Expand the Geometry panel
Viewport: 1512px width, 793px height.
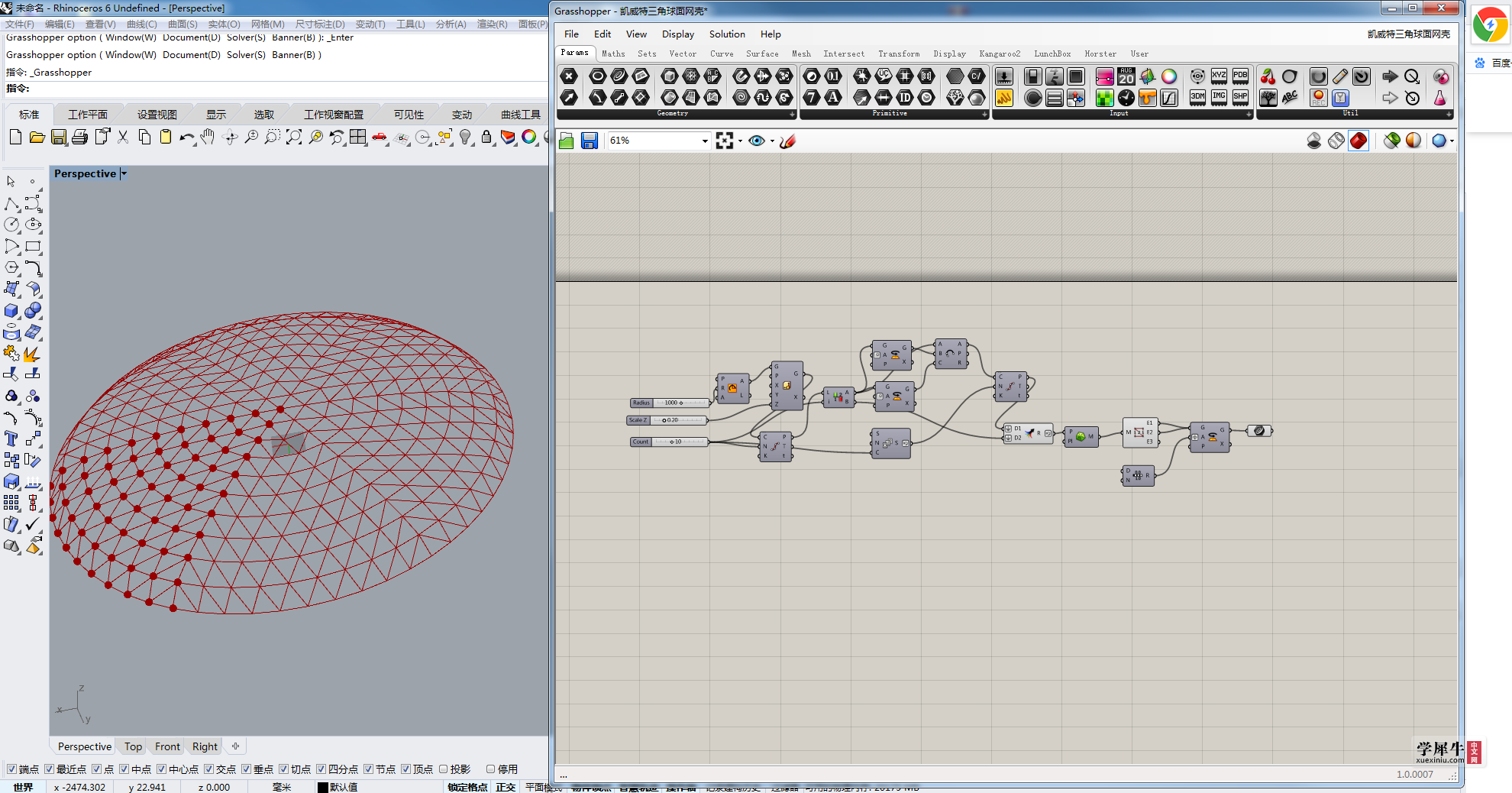[x=792, y=114]
